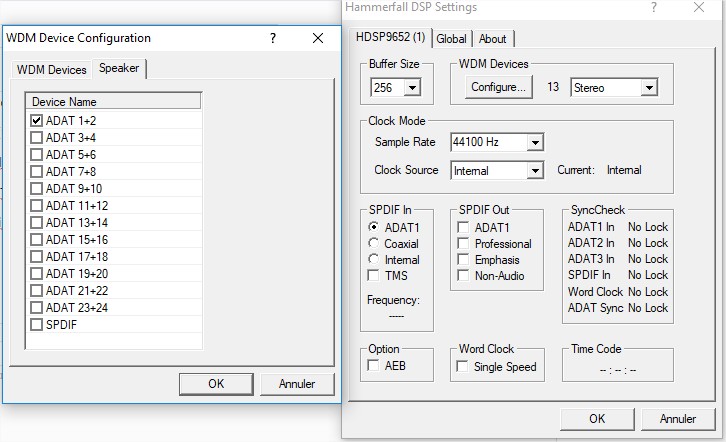Enable the ADAT 23+24 checkbox
726x442 pixels.
pos(36,307)
